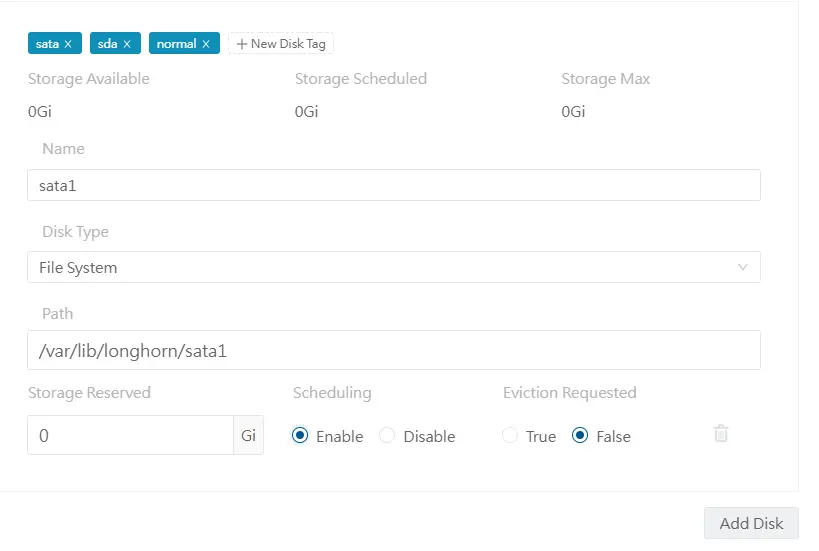The image size is (819, 551).
Task: Click the sata tag label
Action: pyautogui.click(x=47, y=44)
